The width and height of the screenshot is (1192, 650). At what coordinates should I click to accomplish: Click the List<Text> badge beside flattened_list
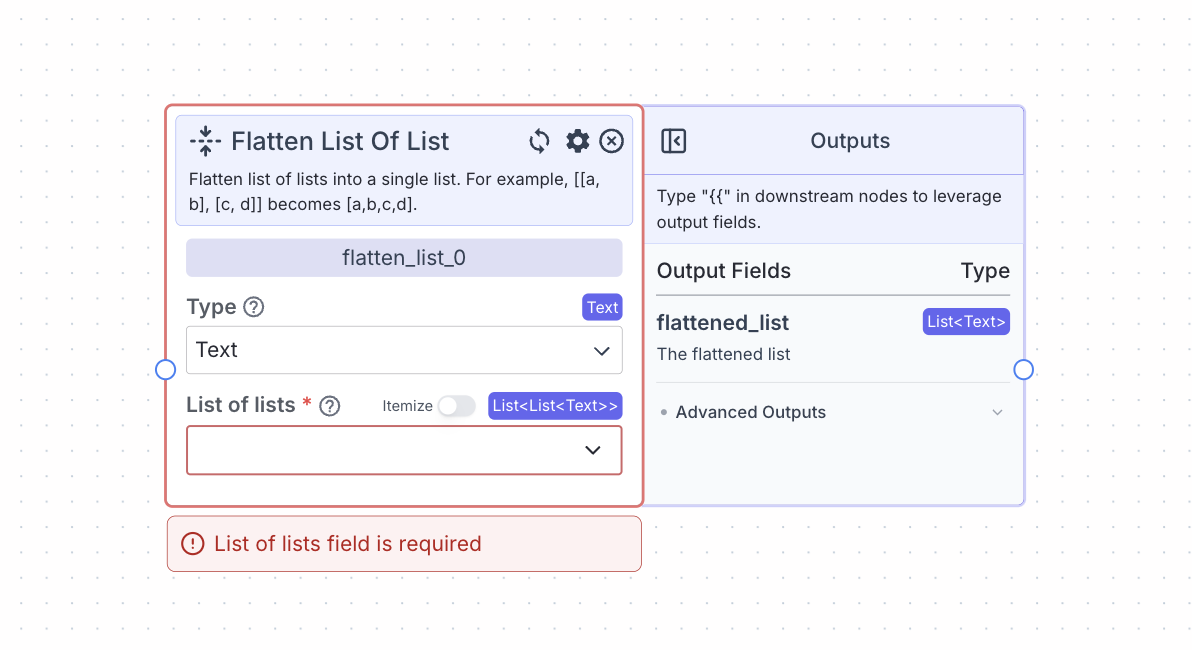pyautogui.click(x=966, y=321)
